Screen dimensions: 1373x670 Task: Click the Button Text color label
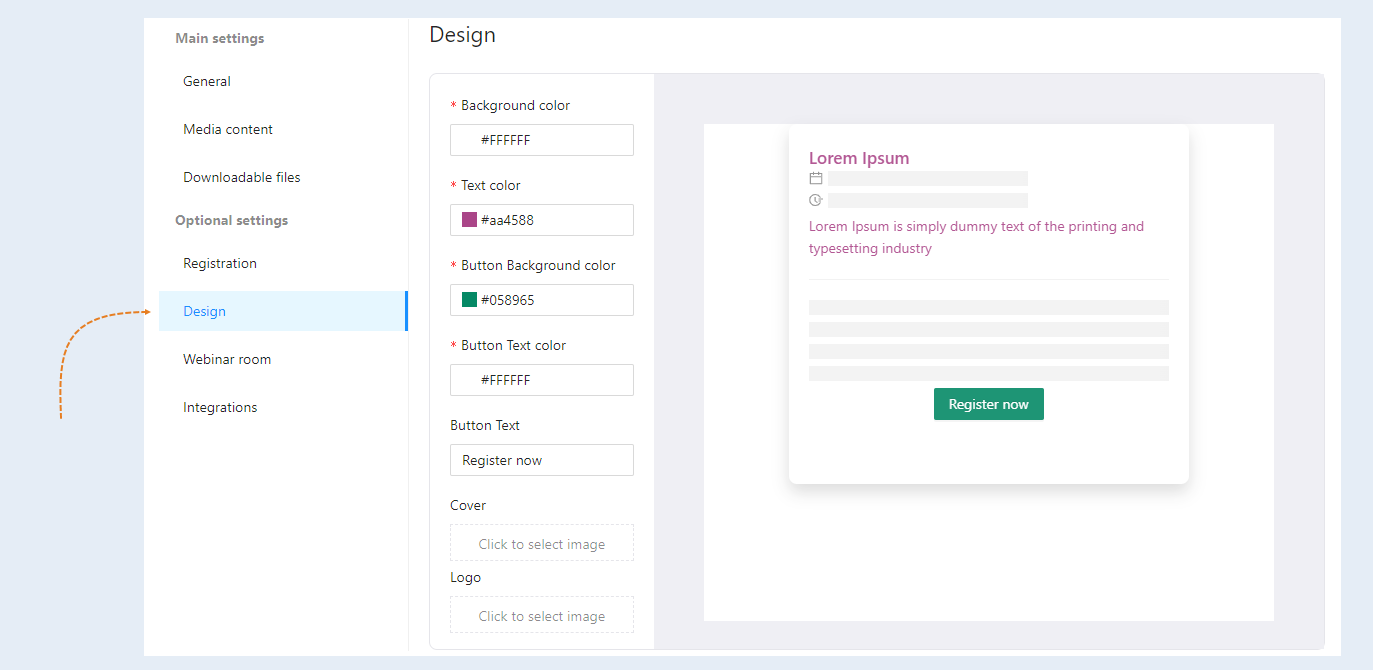point(514,345)
